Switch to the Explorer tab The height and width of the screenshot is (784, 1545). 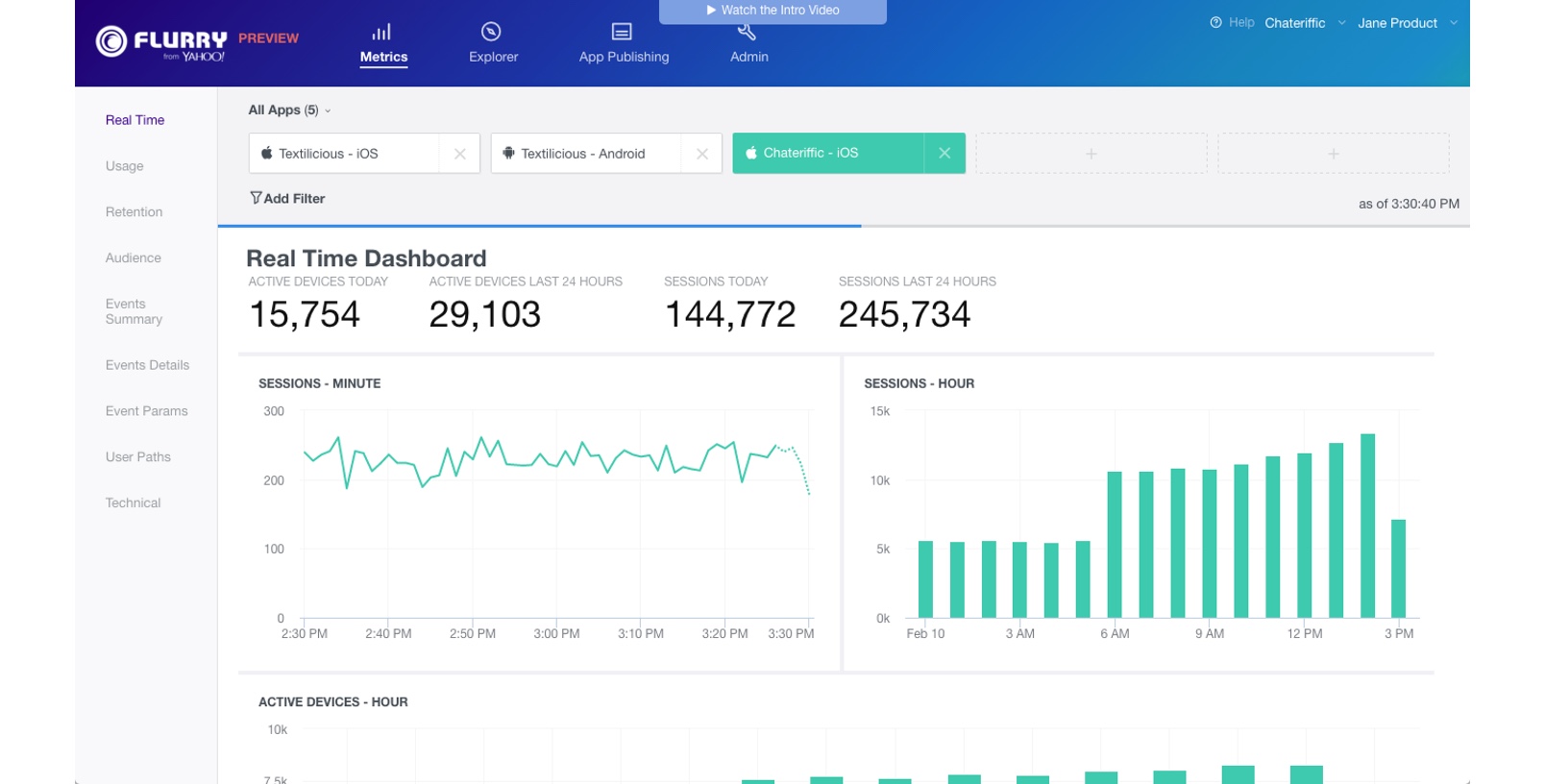coord(493,45)
